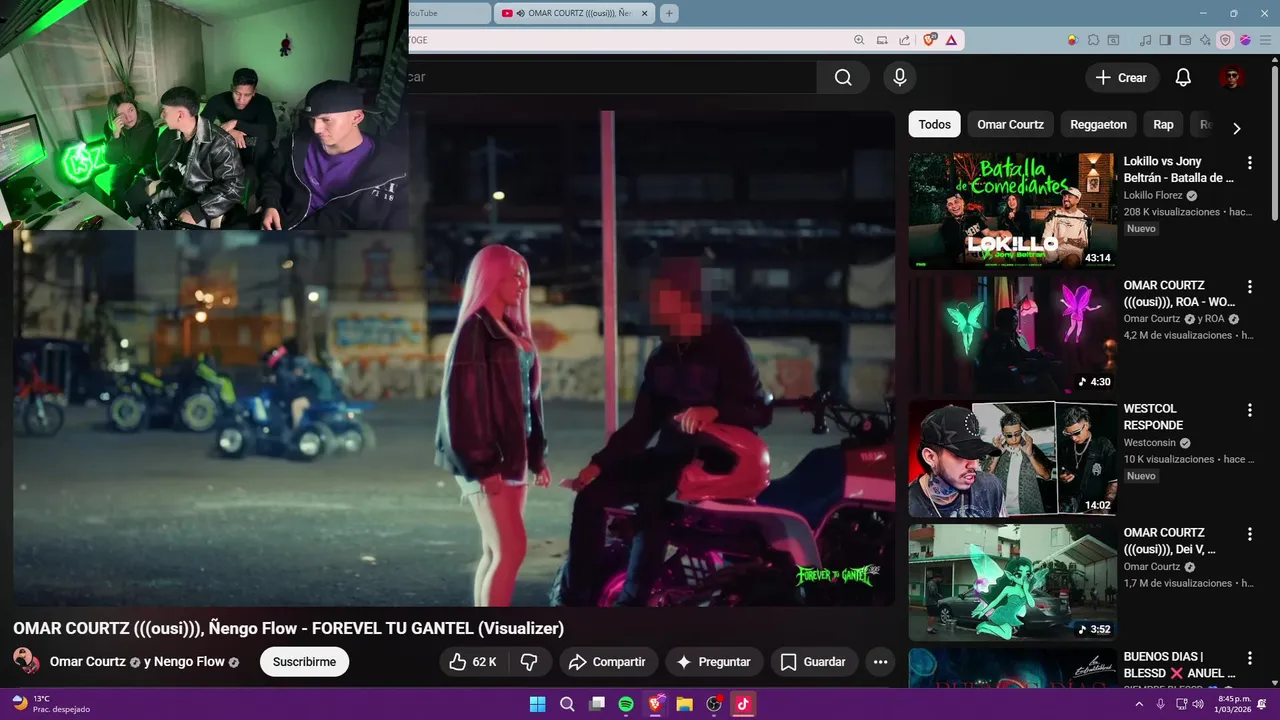1280x720 pixels.
Task: Open Lokillo vs Jony Beltrán thumbnail
Action: click(1012, 211)
